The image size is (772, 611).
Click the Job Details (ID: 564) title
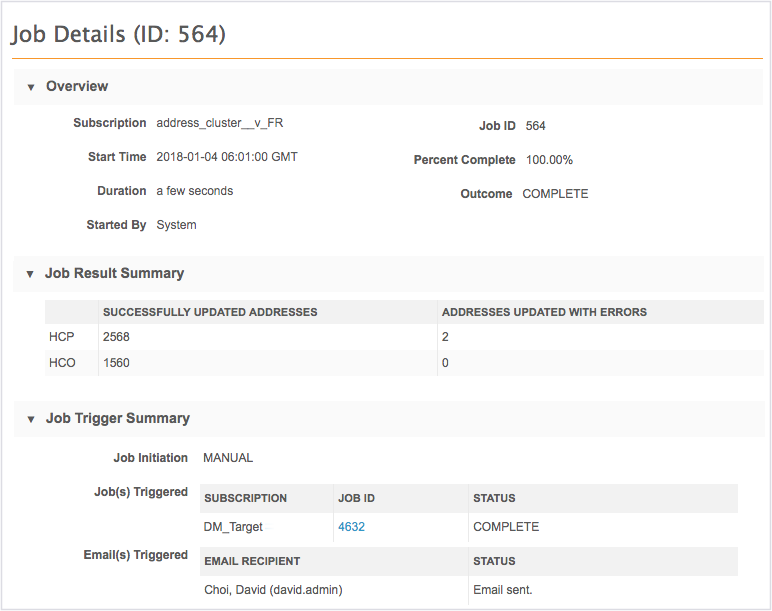[118, 35]
